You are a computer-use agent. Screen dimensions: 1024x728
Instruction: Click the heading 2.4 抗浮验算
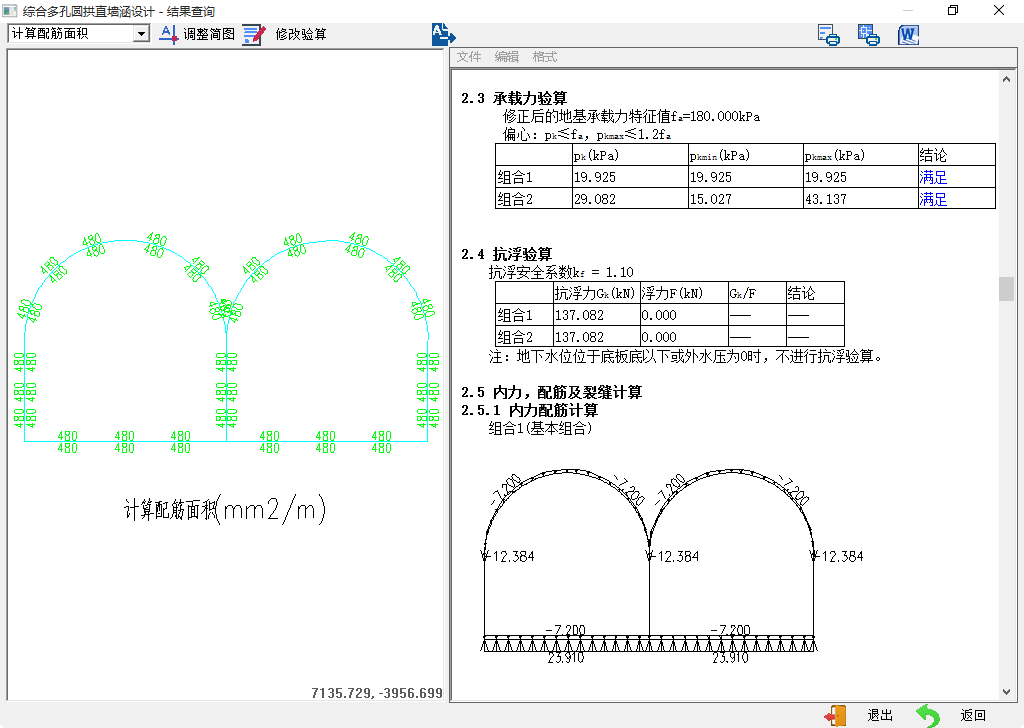point(507,254)
